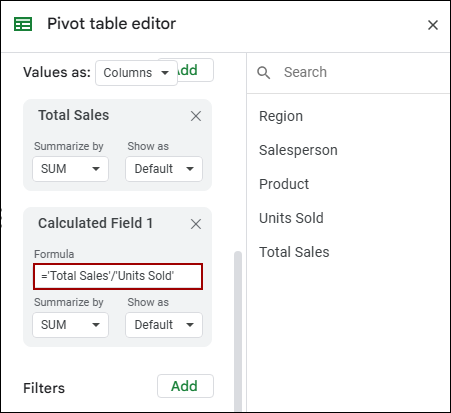Click the editor panel vertical scrollbar

(238, 330)
